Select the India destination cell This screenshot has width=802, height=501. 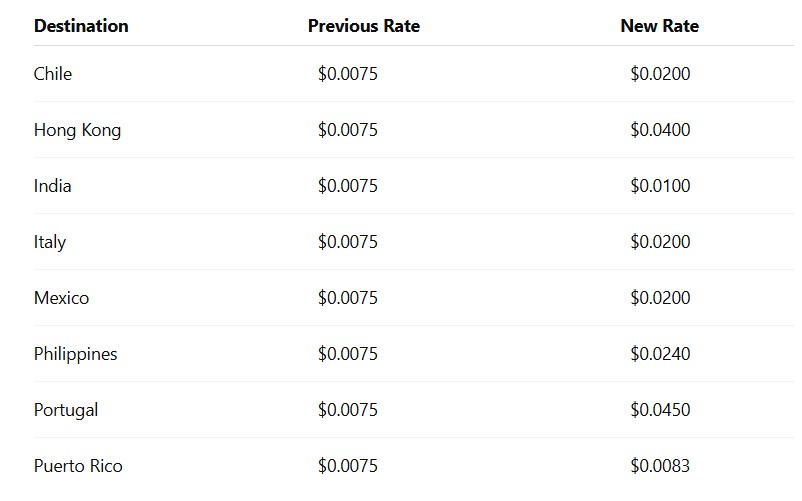(52, 186)
